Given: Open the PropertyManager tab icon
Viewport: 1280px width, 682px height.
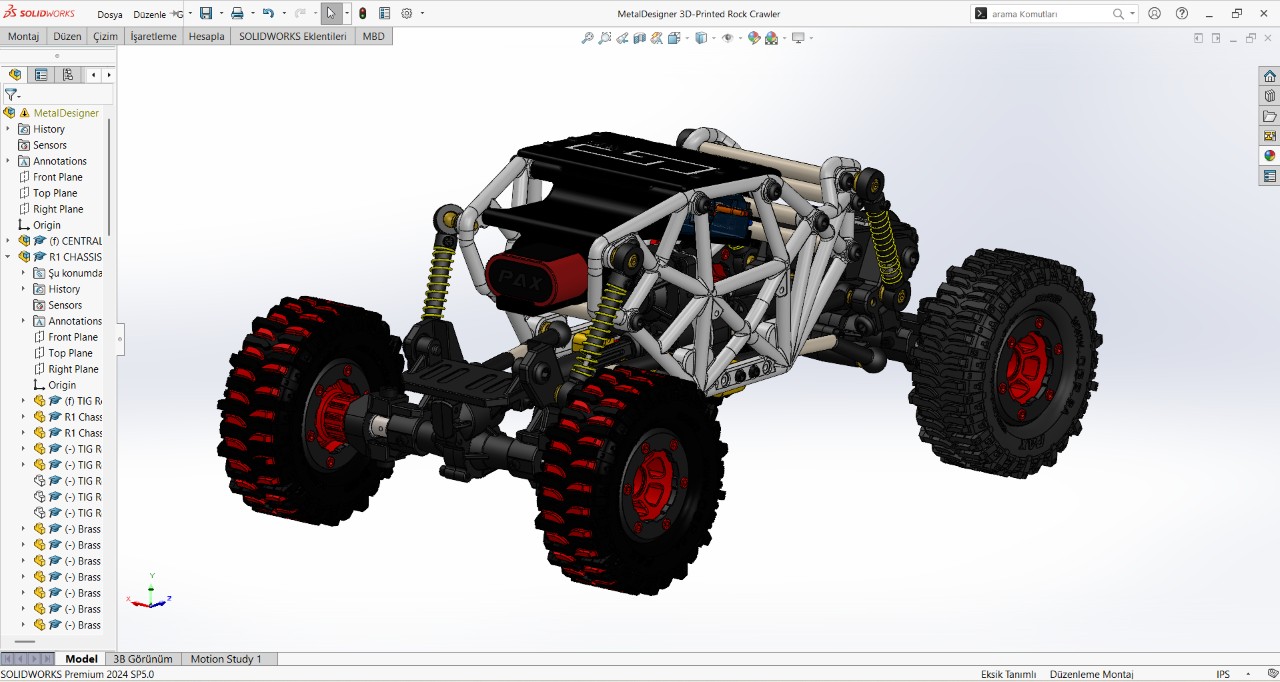Looking at the screenshot, I should pyautogui.click(x=41, y=75).
